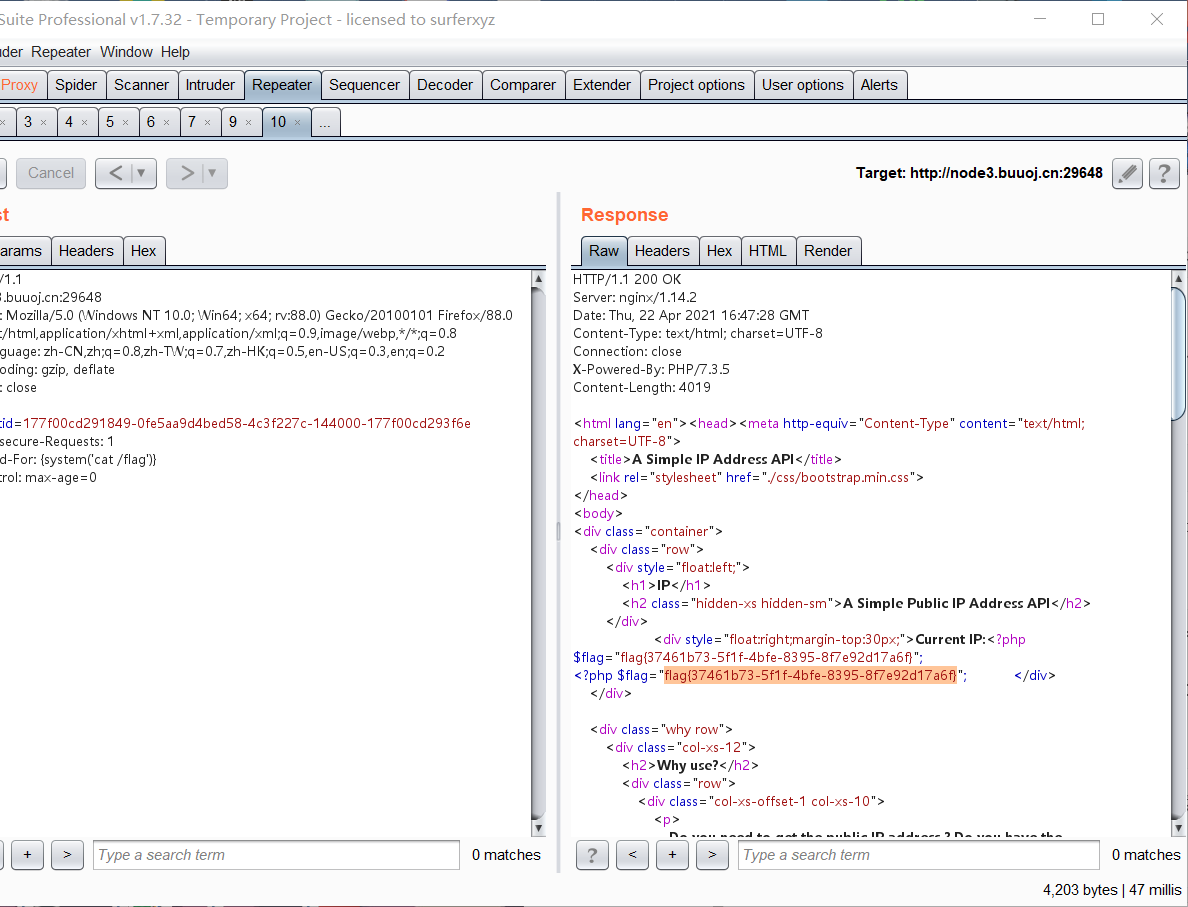Click the response scrollbar down arrow
The width and height of the screenshot is (1188, 907).
tap(1178, 827)
